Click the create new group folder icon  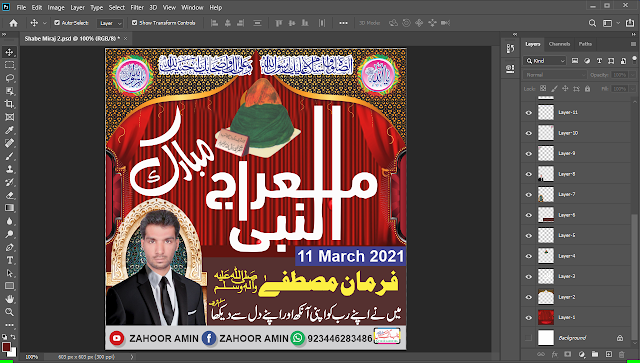pos(595,354)
